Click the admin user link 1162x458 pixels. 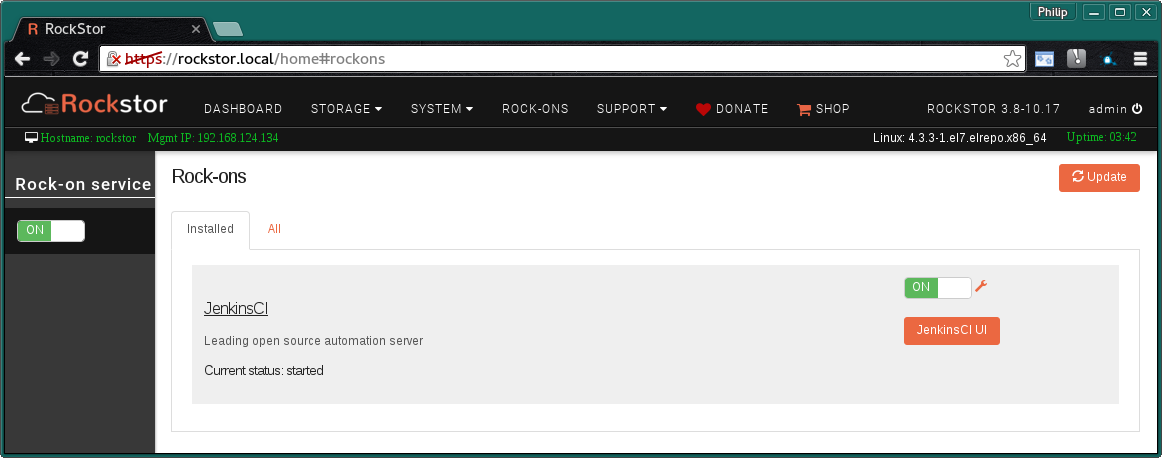click(x=1108, y=109)
